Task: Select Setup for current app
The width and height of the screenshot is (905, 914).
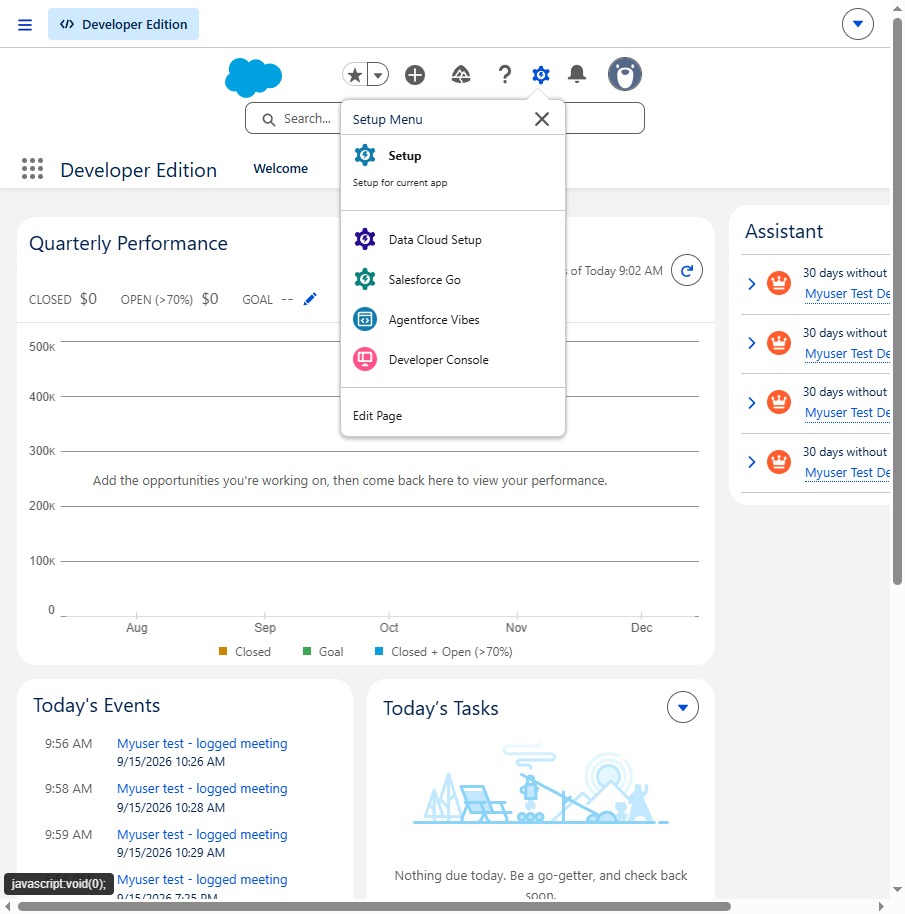Action: tap(453, 167)
